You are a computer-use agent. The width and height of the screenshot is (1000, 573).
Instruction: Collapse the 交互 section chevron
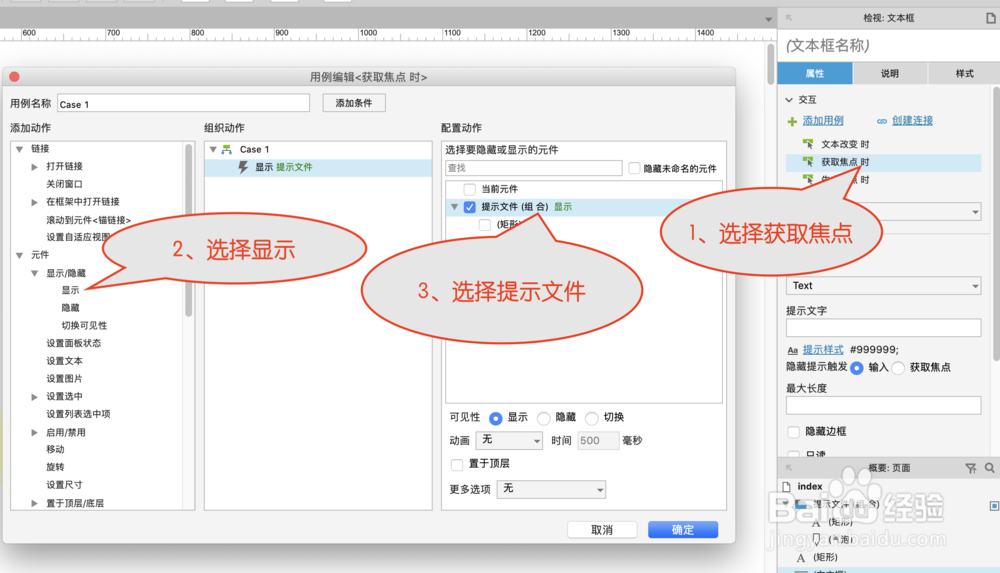pyautogui.click(x=790, y=100)
